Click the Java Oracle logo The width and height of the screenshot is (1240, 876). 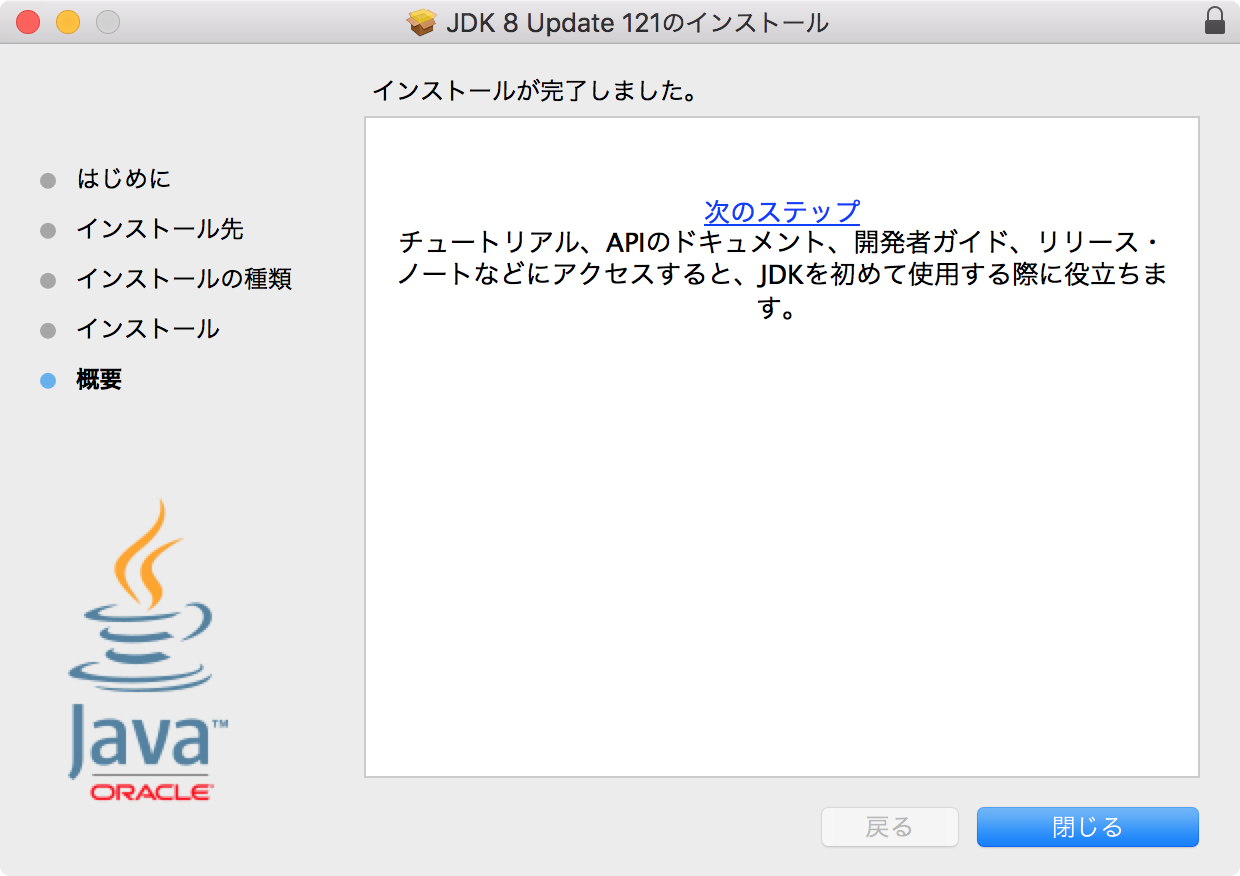coord(150,650)
